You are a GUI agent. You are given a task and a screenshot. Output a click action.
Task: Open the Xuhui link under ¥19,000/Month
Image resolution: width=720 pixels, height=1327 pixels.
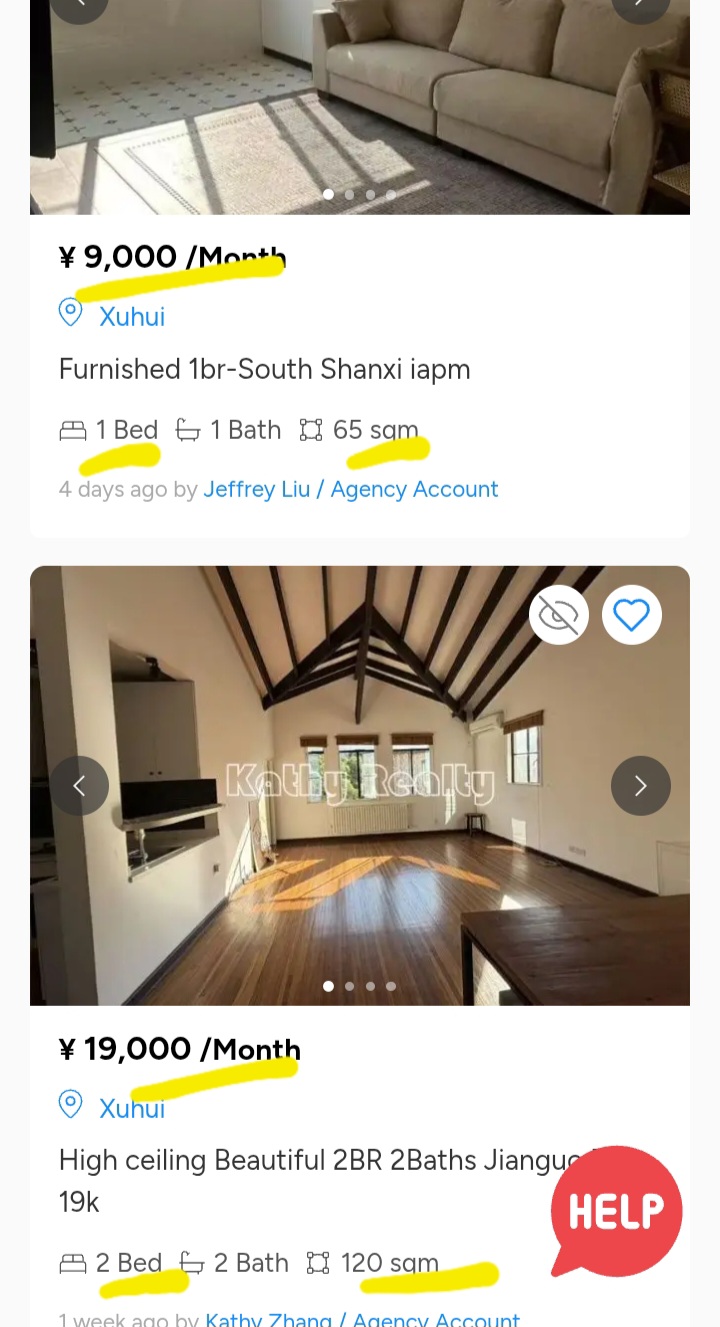132,1108
